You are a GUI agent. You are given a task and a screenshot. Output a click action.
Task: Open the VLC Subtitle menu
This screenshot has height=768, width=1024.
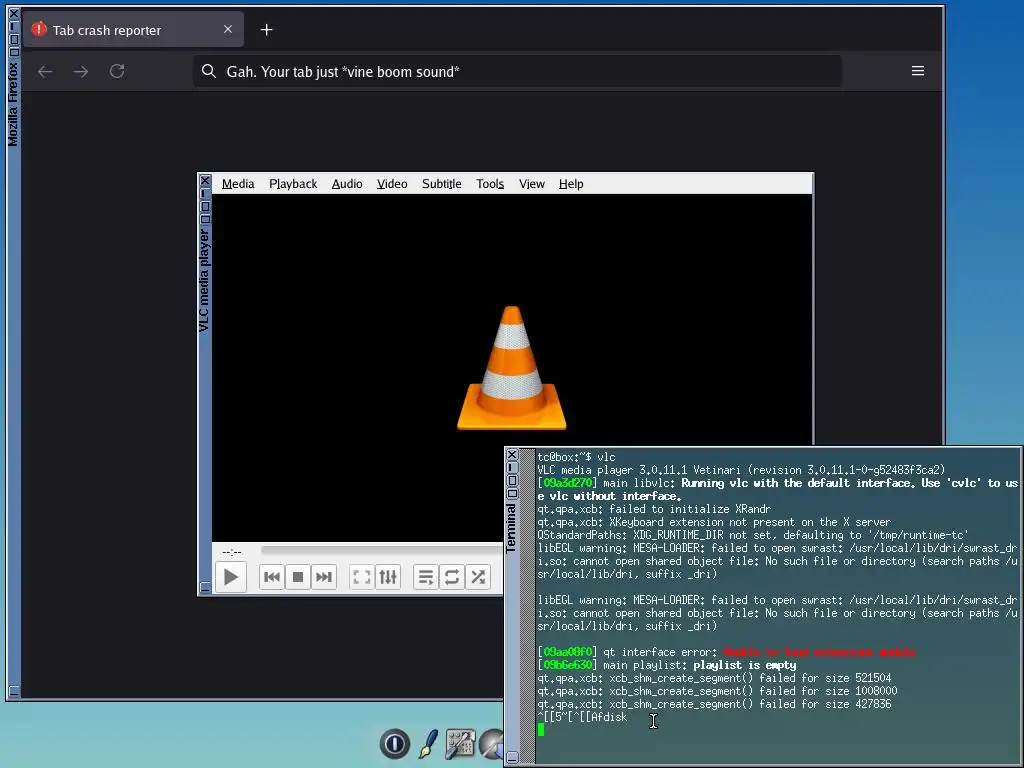pyautogui.click(x=441, y=184)
